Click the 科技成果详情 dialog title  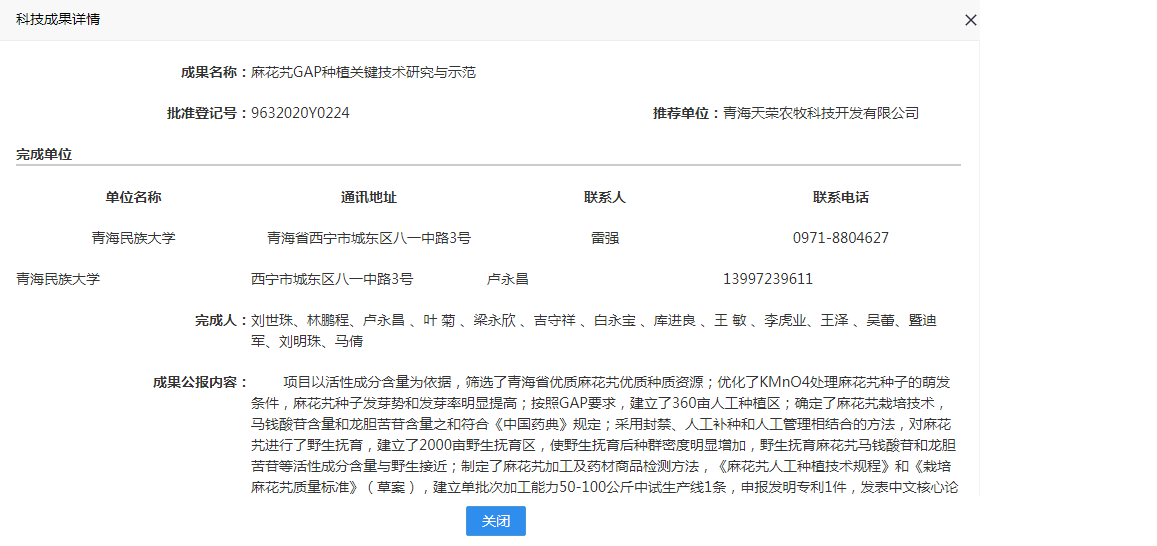[x=58, y=19]
